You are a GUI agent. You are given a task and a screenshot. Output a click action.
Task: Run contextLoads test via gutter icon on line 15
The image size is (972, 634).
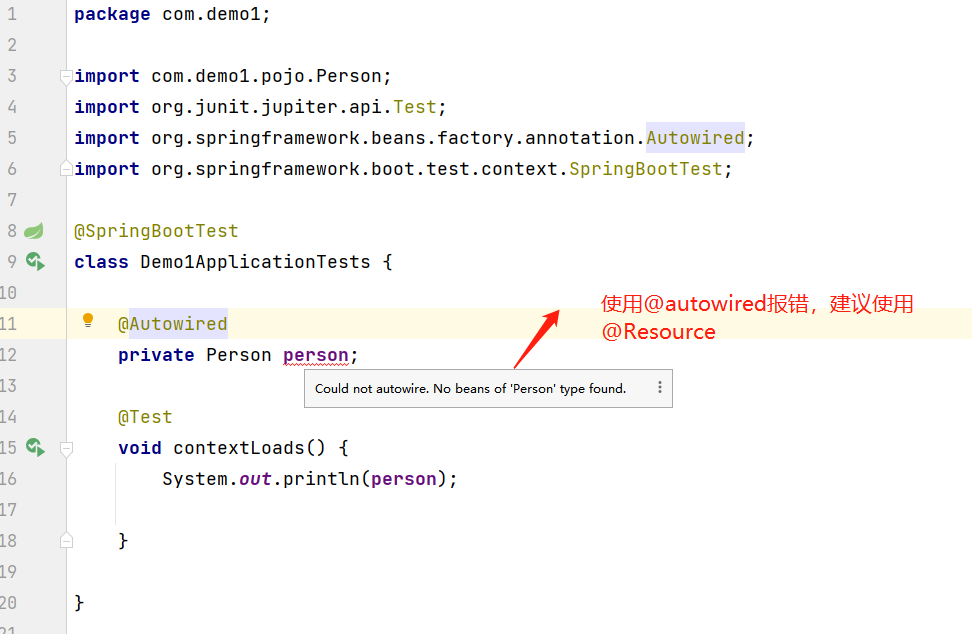point(35,447)
